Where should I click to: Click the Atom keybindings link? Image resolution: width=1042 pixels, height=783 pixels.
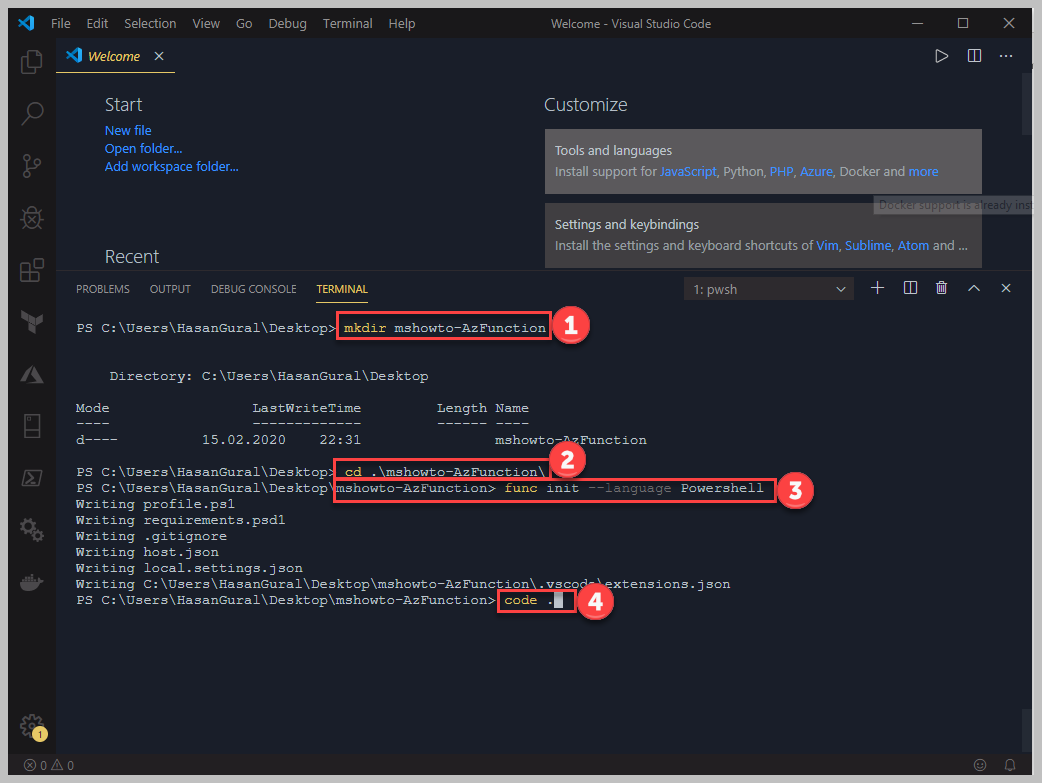(913, 245)
